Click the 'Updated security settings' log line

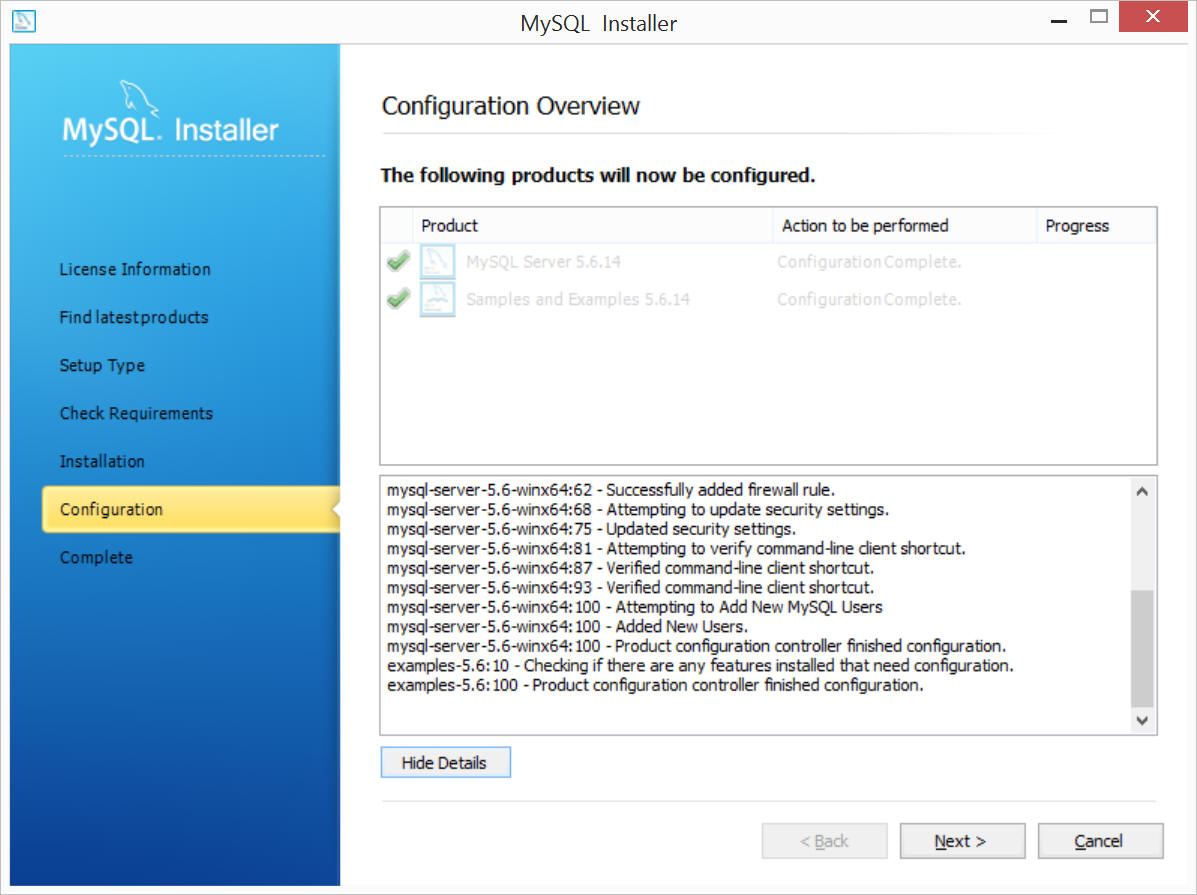[x=591, y=528]
